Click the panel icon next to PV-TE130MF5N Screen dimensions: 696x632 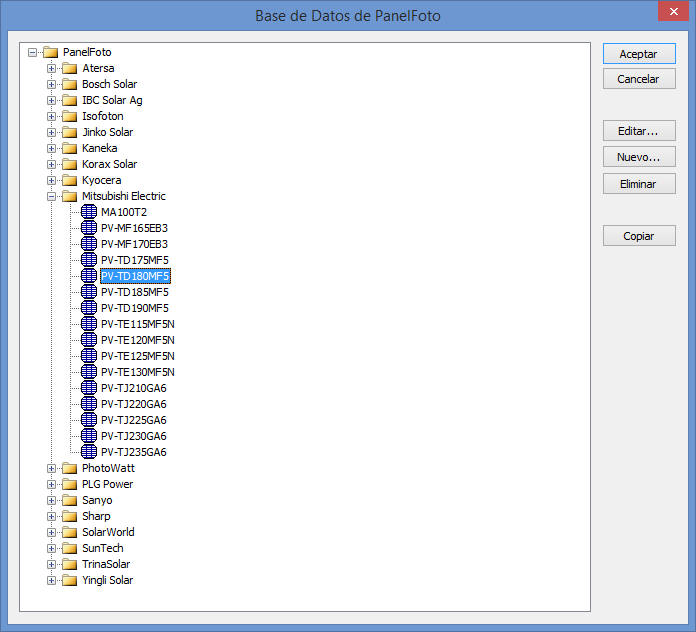pyautogui.click(x=89, y=371)
